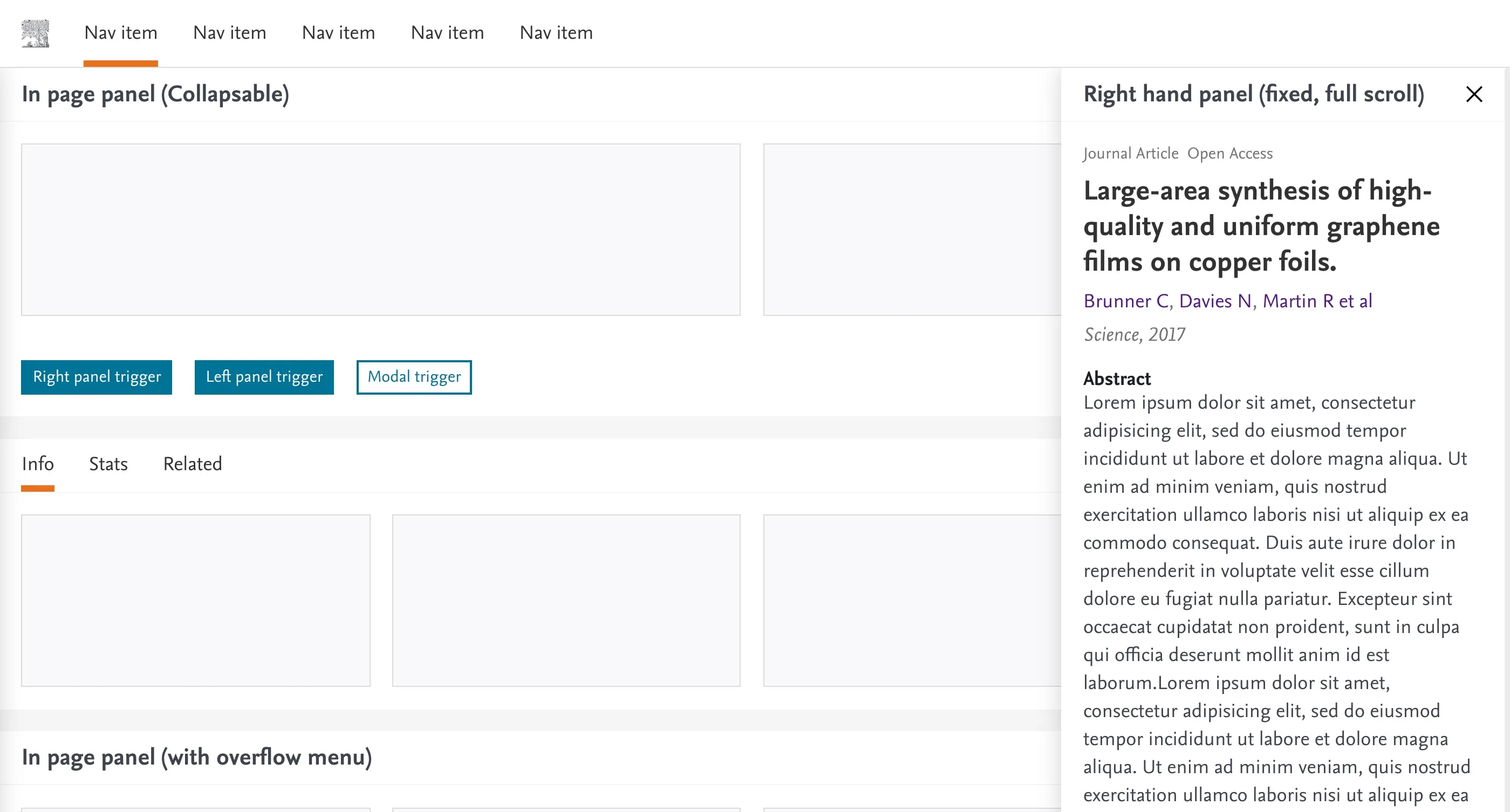The width and height of the screenshot is (1510, 812).
Task: Click the Abstract heading
Action: click(x=1117, y=379)
